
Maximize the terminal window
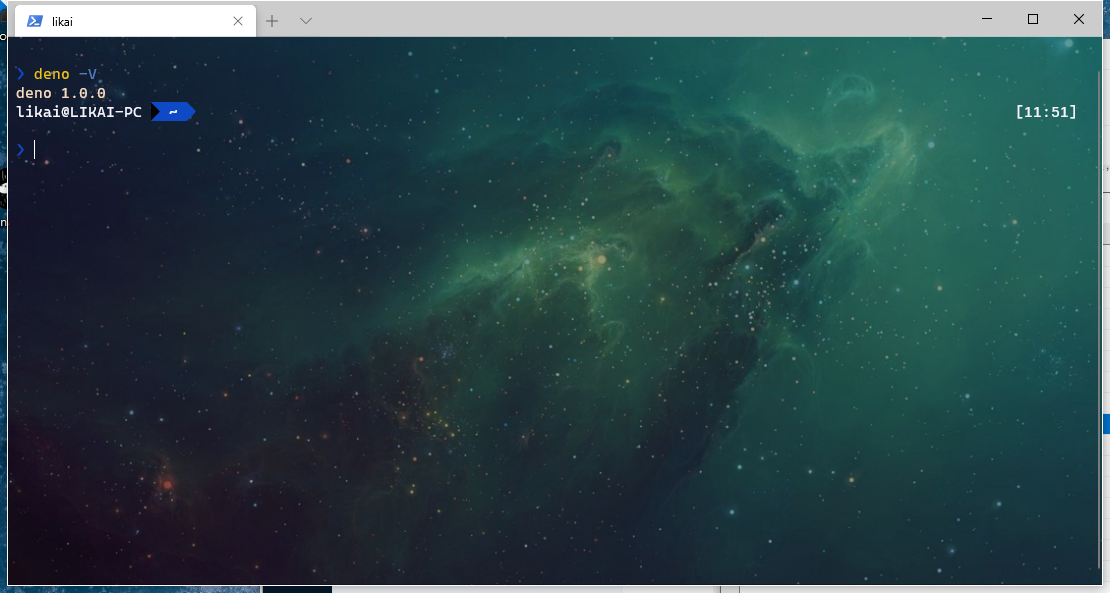(x=1033, y=19)
